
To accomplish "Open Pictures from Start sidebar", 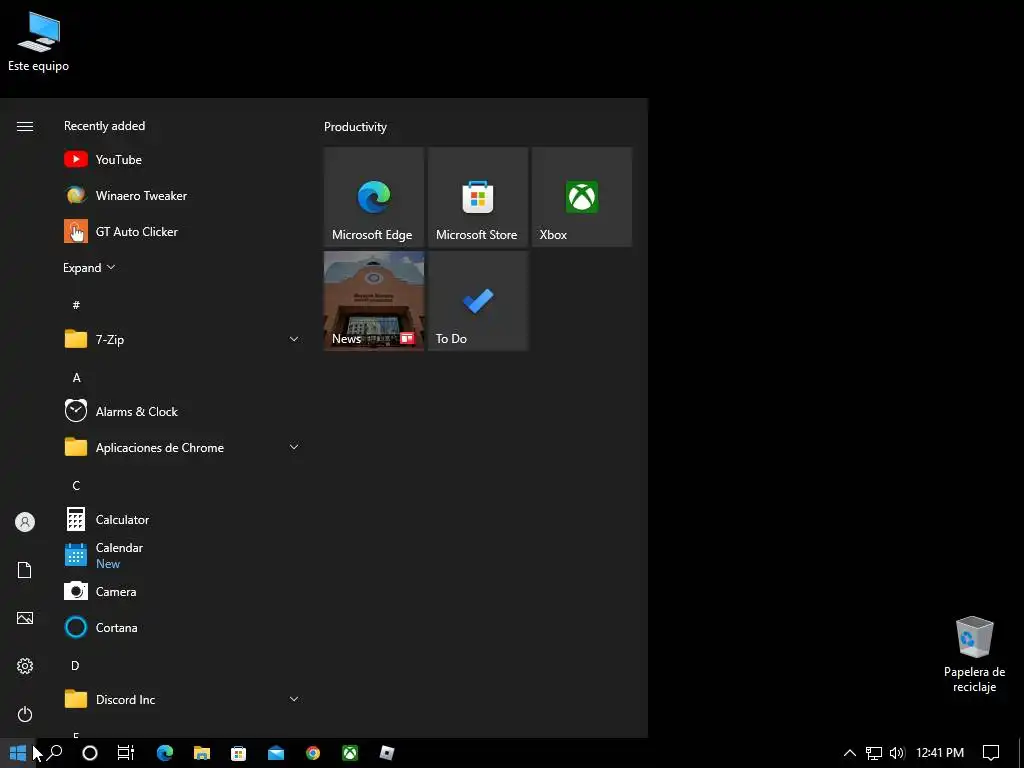I will tap(25, 618).
